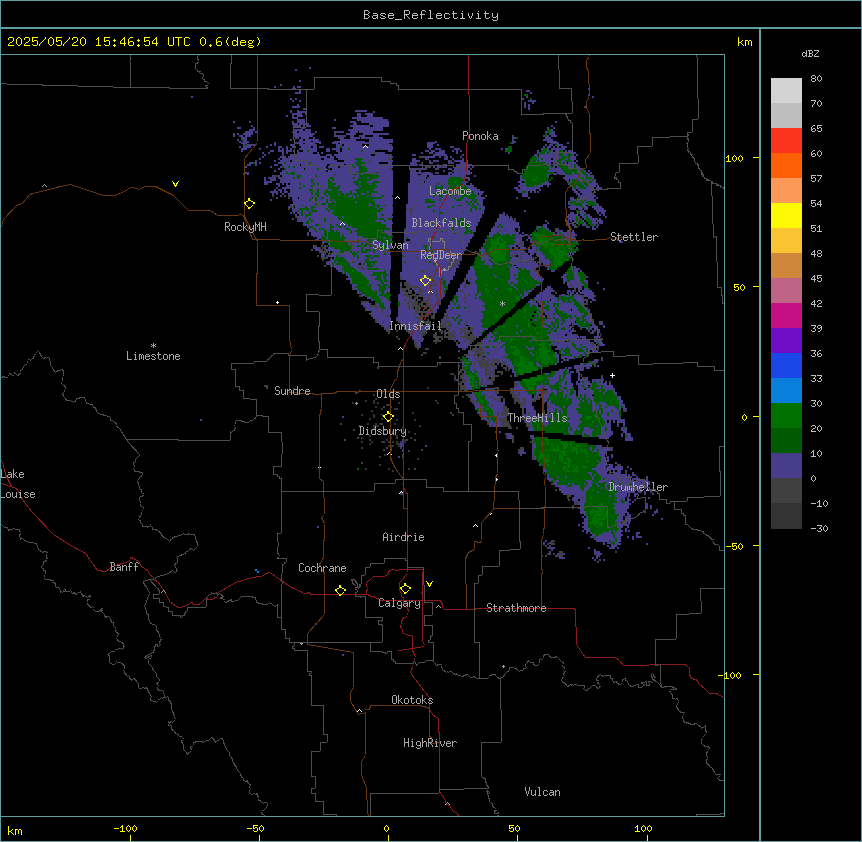Click the Drumheller label
Screen dimensions: 862x842
[x=638, y=487]
